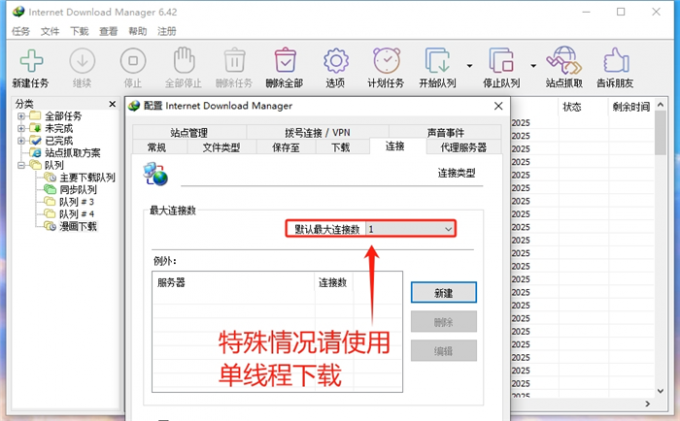The width and height of the screenshot is (680, 421).
Task: Open the 文件 menu
Action: [x=50, y=31]
